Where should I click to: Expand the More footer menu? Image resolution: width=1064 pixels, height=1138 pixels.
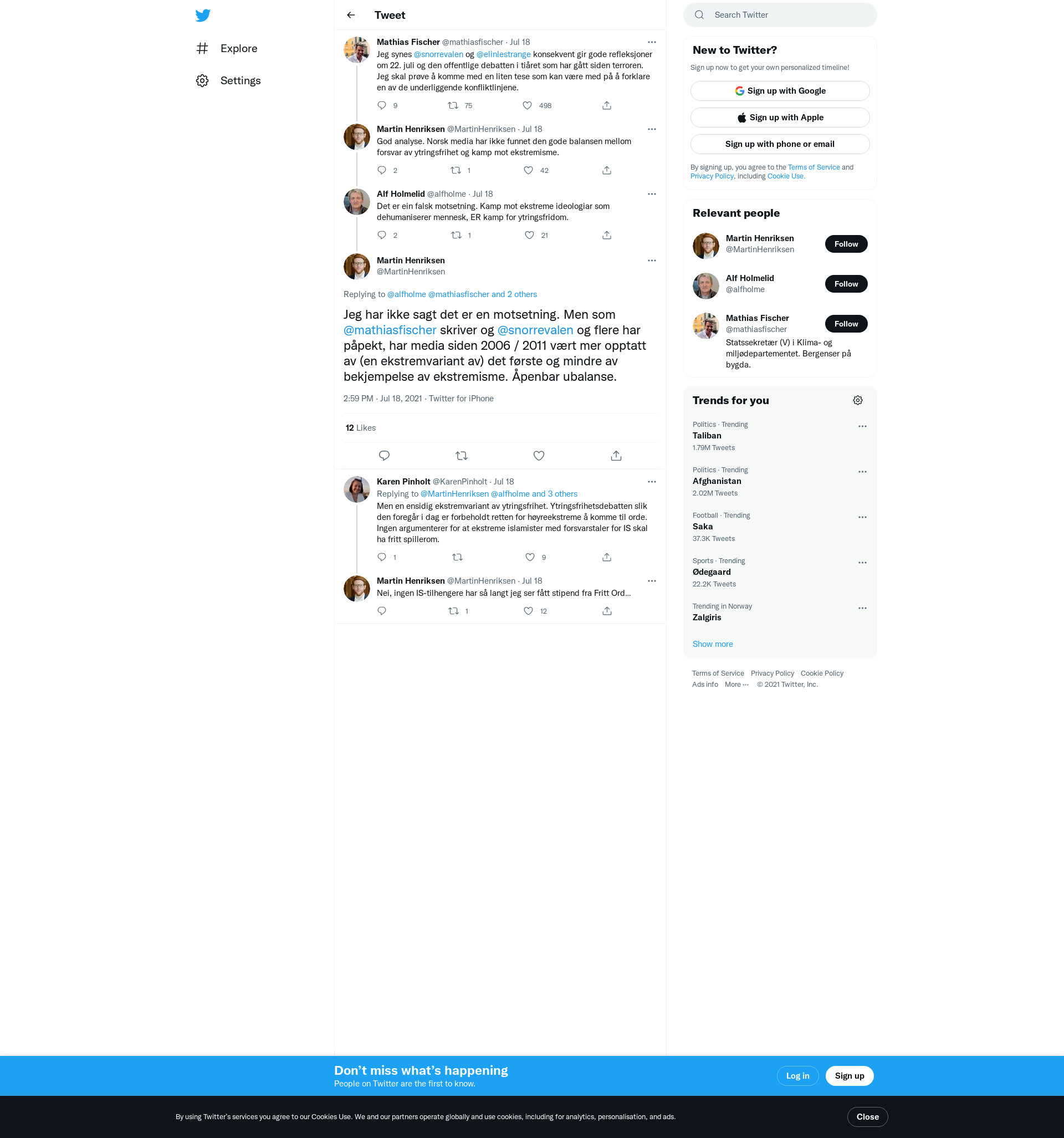(x=736, y=685)
